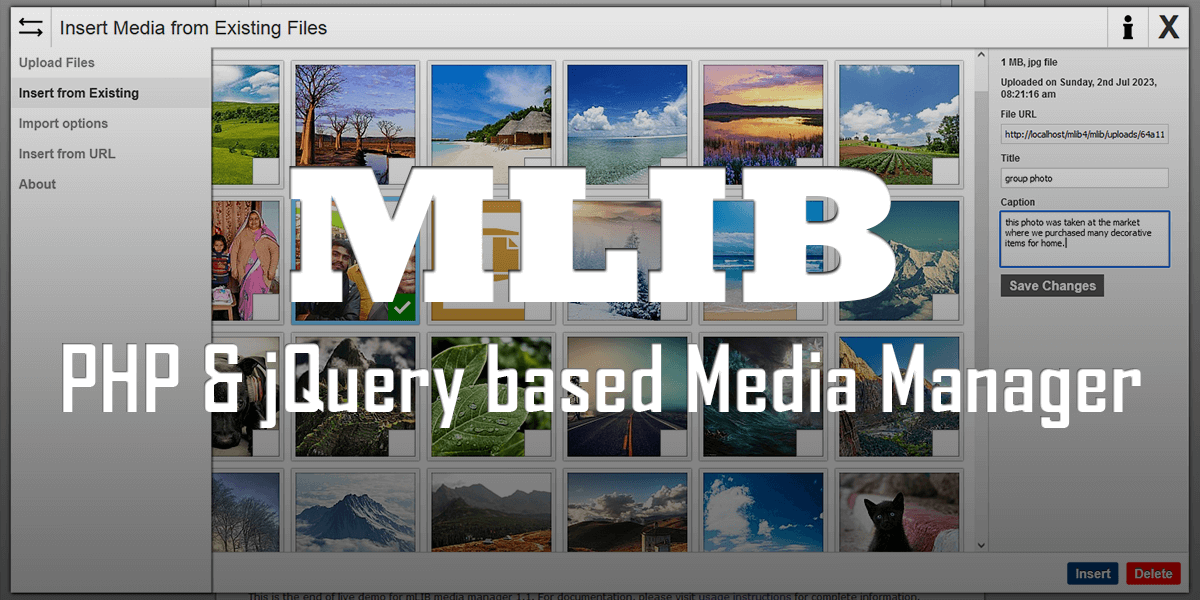Toggle selection on the beach hut thumbnail
1200x600 pixels.
pos(491,120)
